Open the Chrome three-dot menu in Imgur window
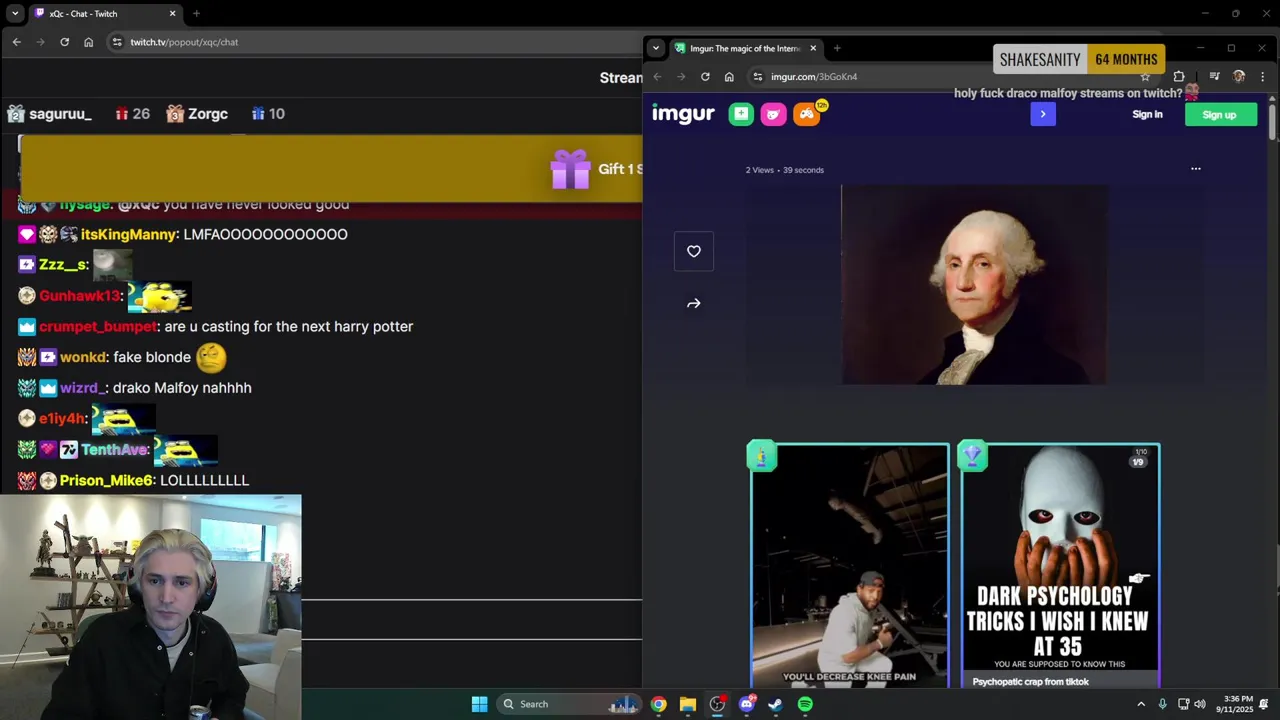This screenshot has width=1280, height=720. tap(1262, 77)
